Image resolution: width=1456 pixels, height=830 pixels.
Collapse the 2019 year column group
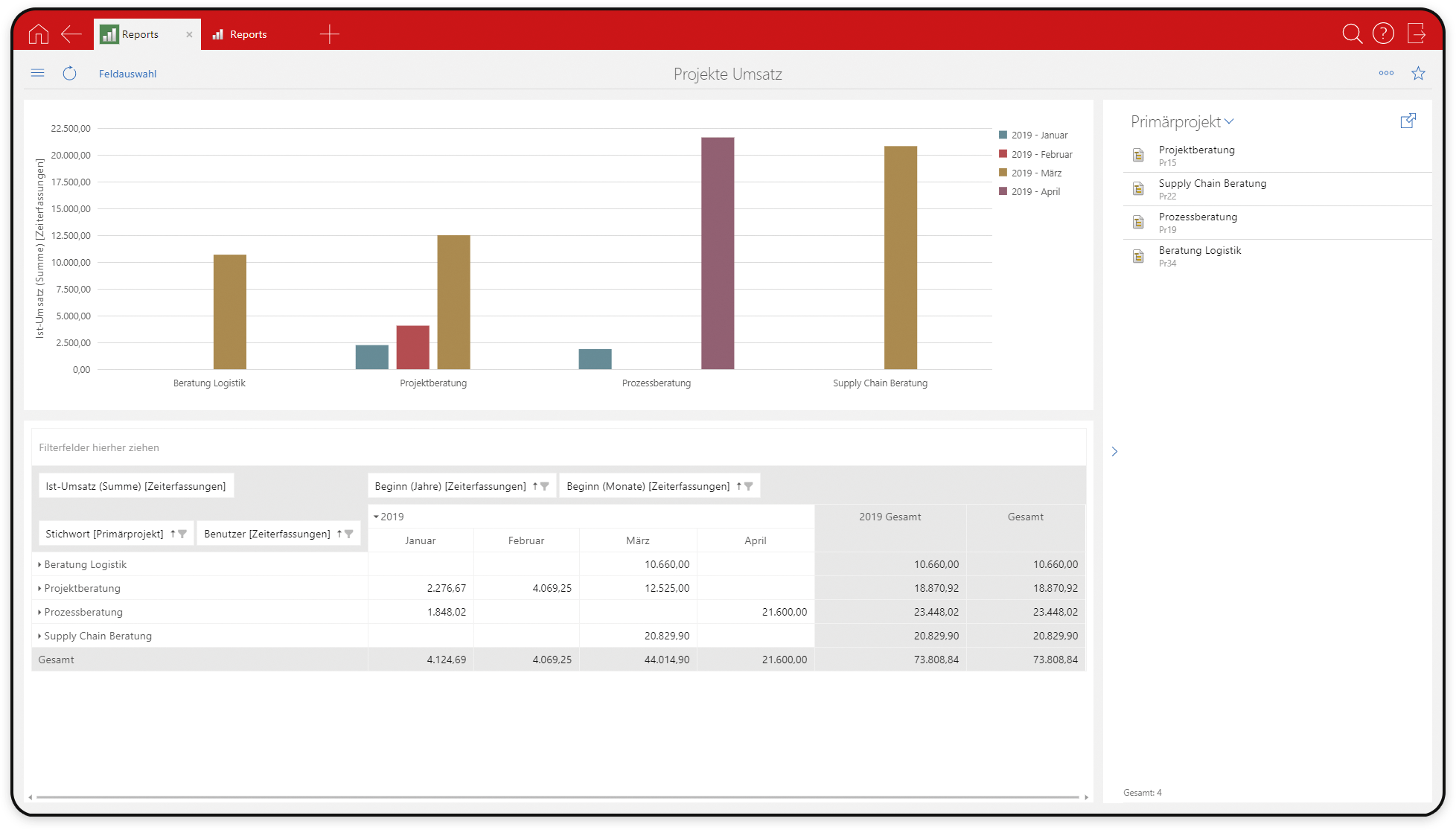pos(376,517)
